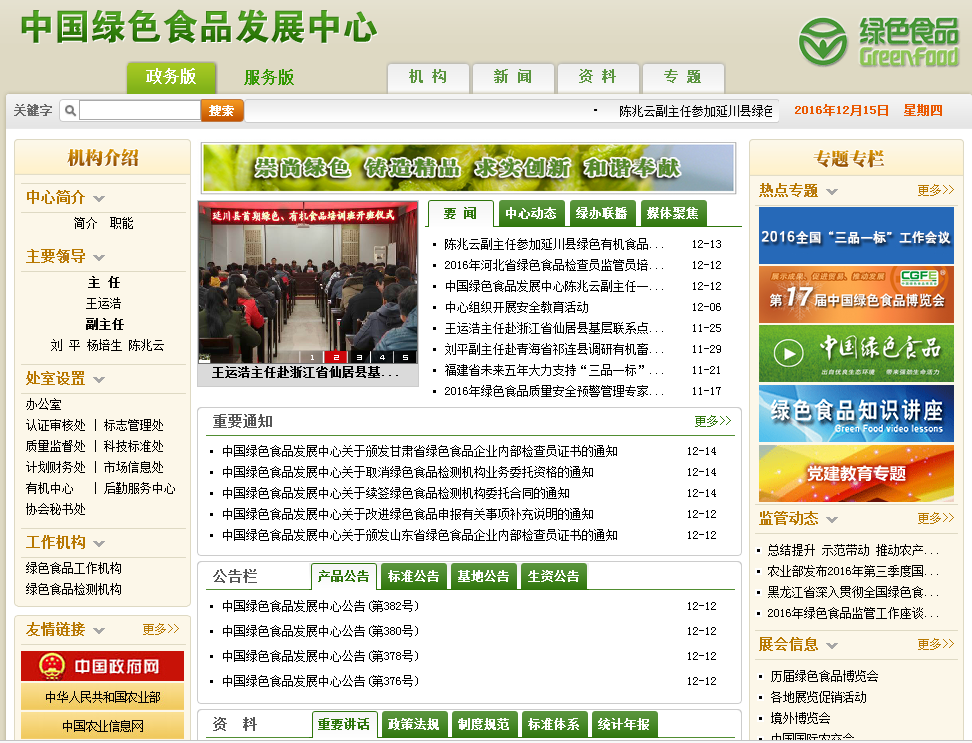This screenshot has width=972, height=743.
Task: Click the magnifier icon beside keyword field
Action: tap(70, 110)
